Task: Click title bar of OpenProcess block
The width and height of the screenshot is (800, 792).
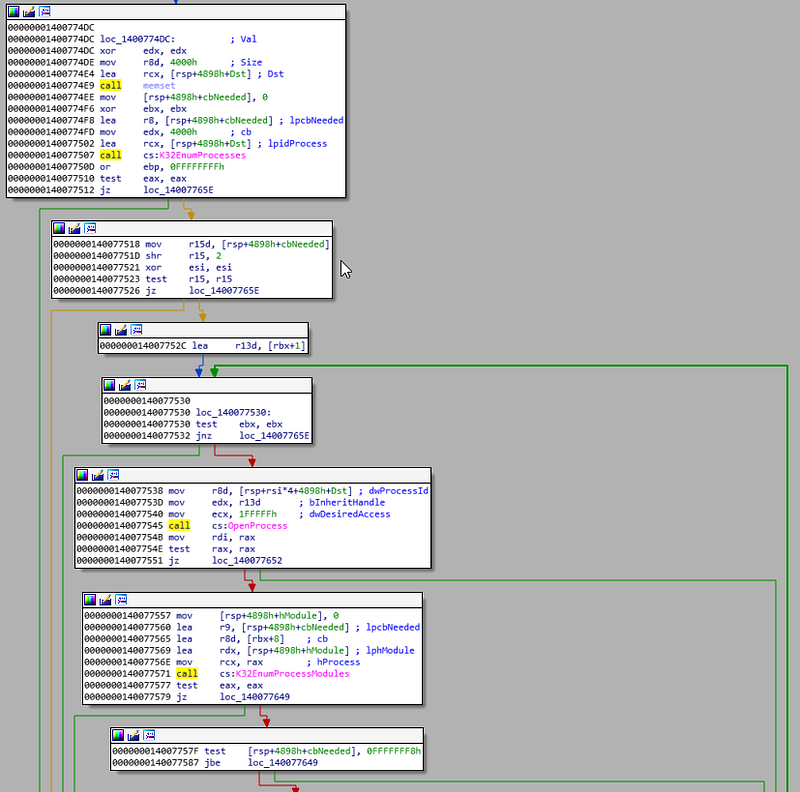Action: pos(253,475)
